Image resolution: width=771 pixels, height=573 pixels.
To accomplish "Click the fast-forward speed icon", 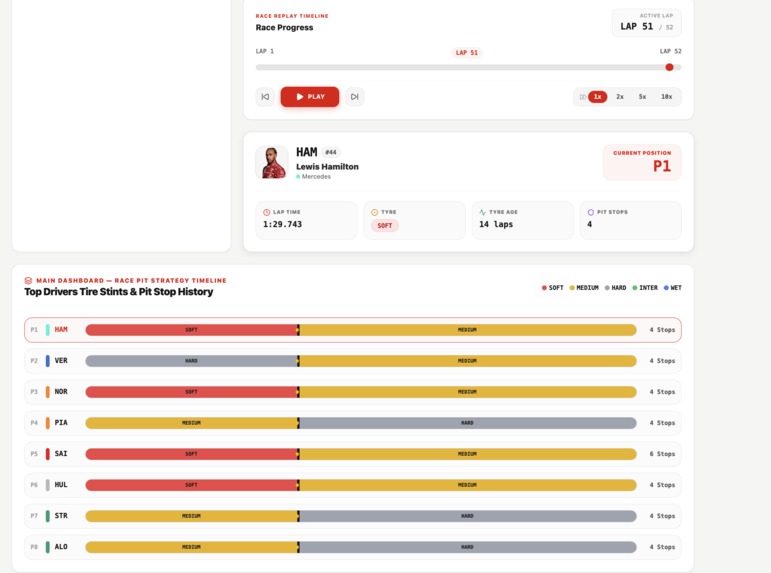I will pos(582,97).
